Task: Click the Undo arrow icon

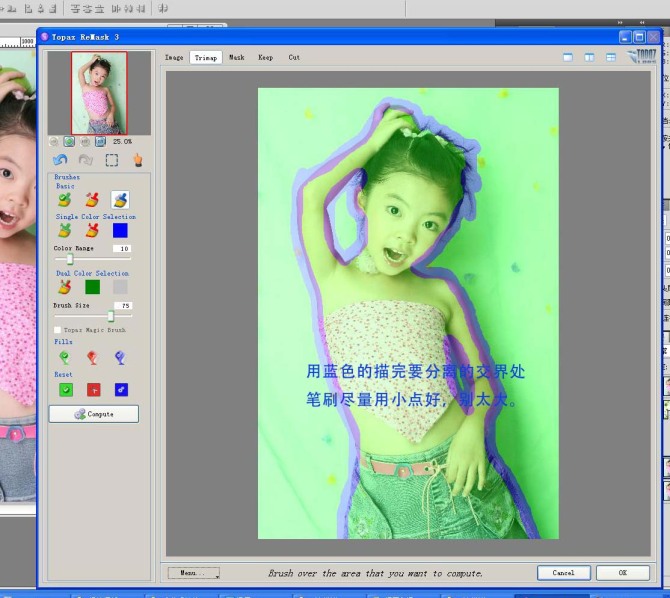Action: tap(60, 160)
